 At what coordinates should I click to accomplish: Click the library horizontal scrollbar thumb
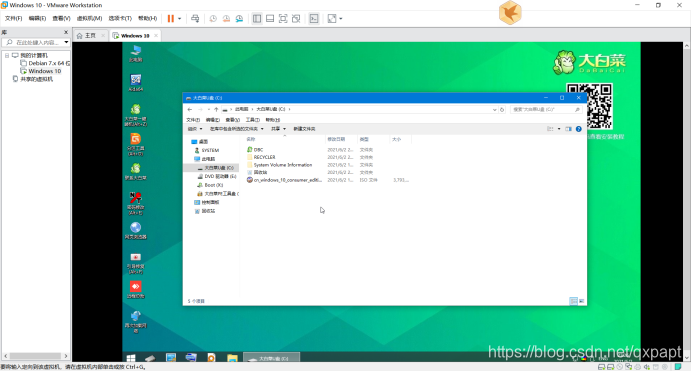coord(35,356)
